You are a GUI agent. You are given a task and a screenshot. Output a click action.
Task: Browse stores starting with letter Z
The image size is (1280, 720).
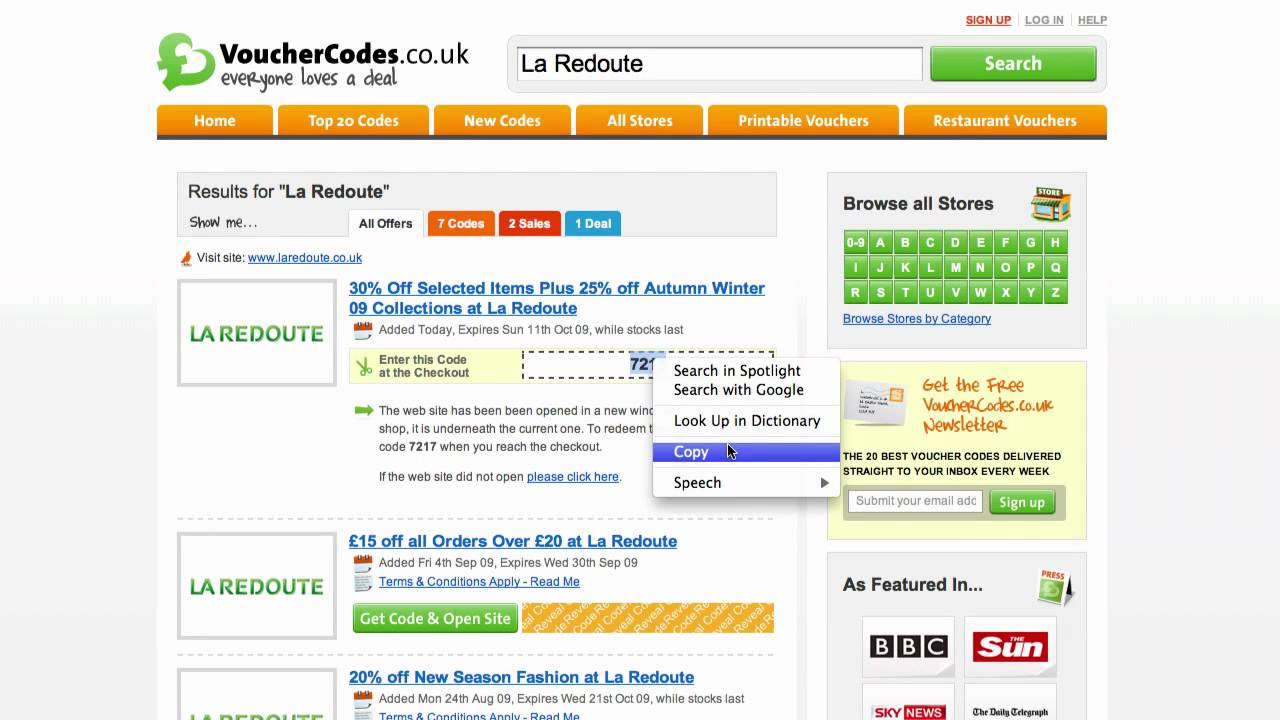coord(1055,293)
